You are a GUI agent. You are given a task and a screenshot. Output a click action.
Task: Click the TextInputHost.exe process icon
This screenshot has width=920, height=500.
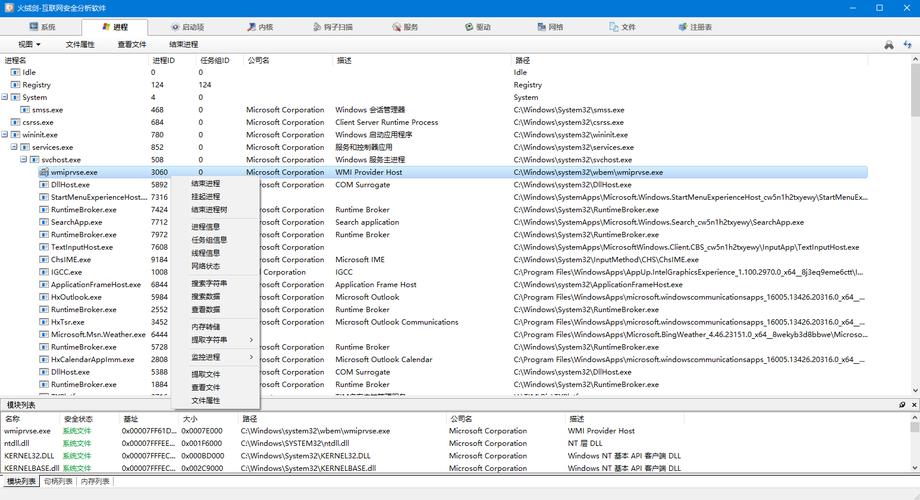coord(43,247)
